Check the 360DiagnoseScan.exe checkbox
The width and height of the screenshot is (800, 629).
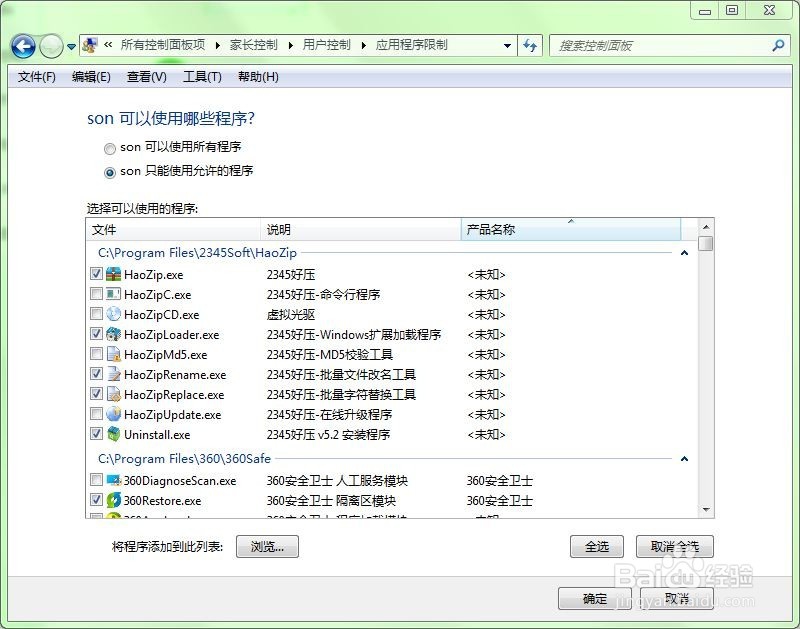[96, 480]
